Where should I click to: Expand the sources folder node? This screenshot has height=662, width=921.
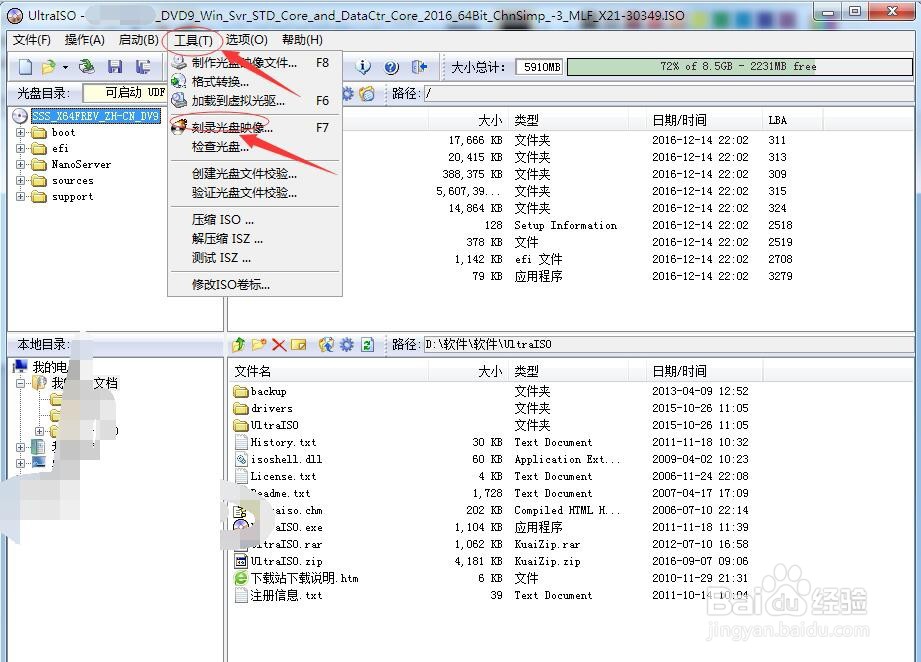(21, 181)
